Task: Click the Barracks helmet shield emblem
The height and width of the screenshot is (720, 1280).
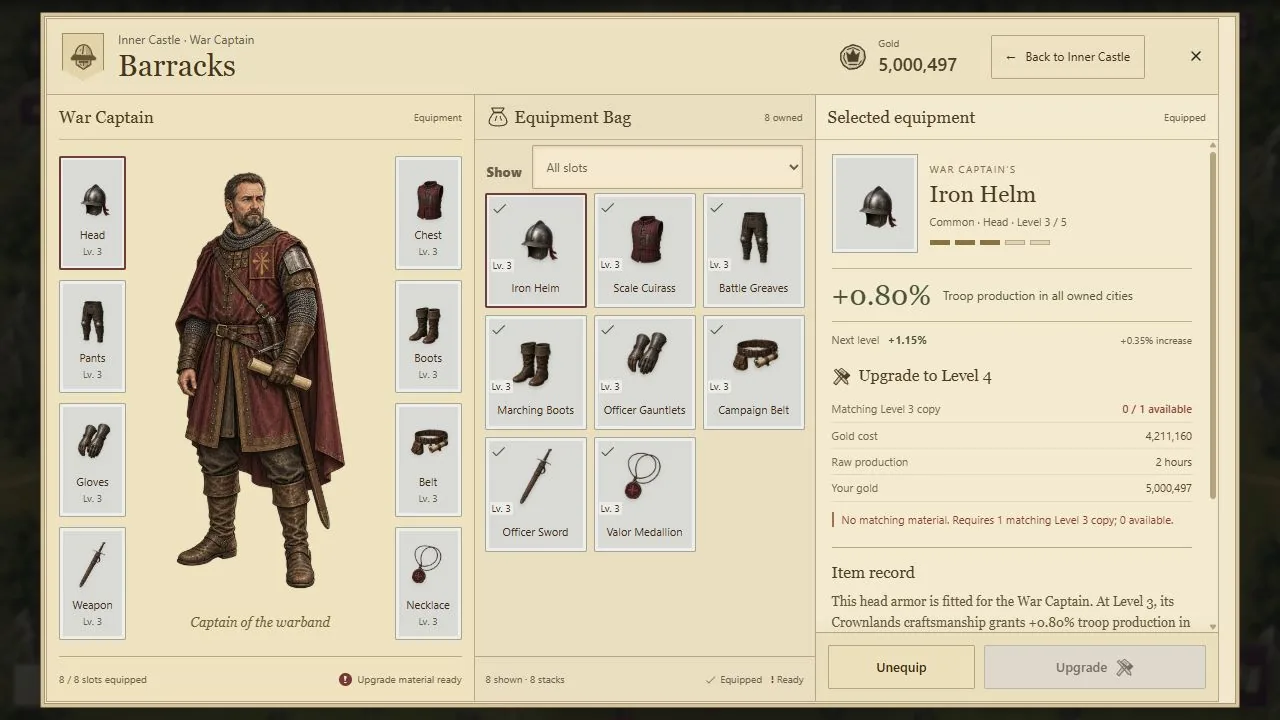Action: tap(83, 56)
